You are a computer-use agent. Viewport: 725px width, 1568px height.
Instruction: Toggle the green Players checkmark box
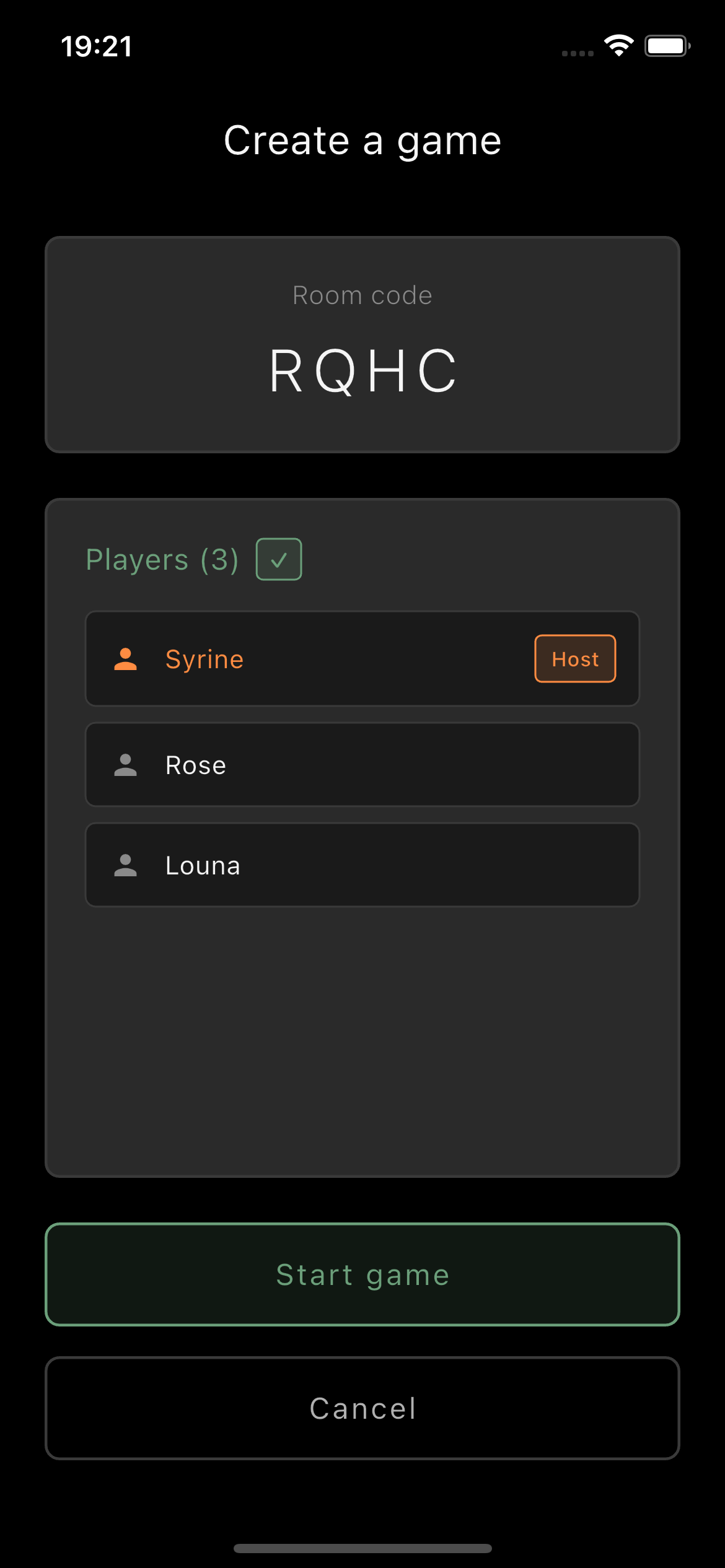[x=279, y=559]
